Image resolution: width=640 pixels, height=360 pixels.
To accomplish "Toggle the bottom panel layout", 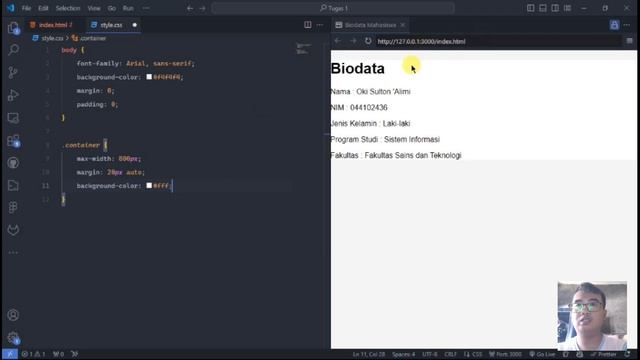I will [542, 8].
